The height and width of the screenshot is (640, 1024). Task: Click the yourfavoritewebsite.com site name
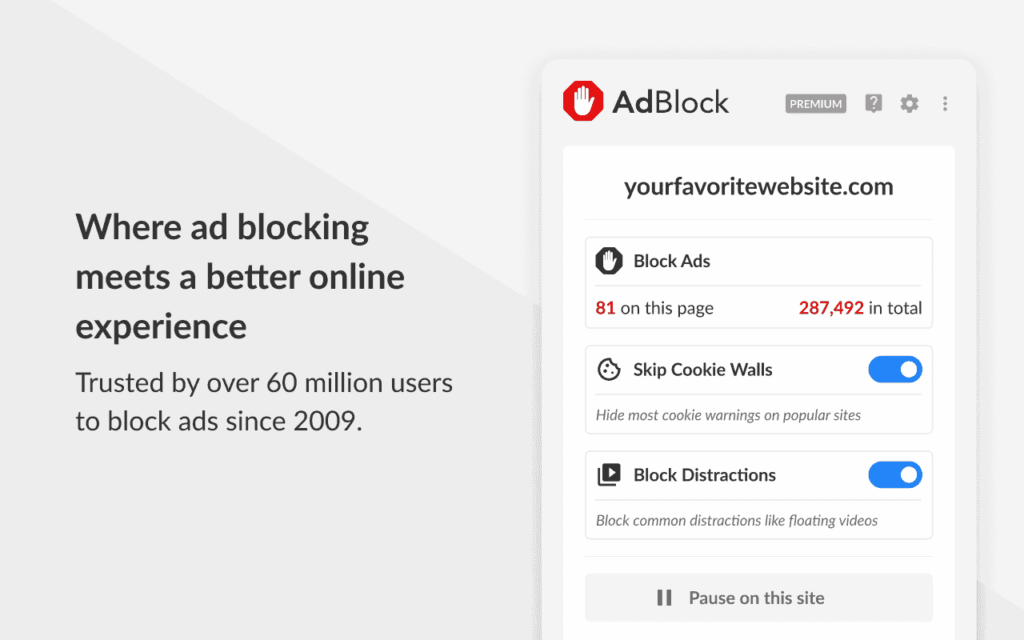(758, 186)
